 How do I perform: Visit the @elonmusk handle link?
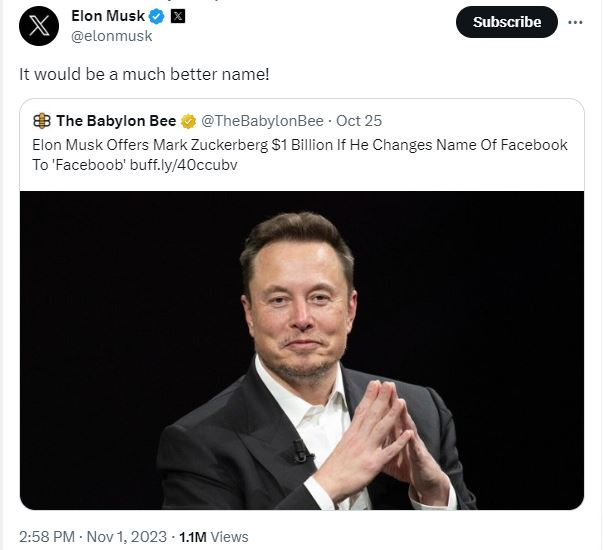[111, 37]
